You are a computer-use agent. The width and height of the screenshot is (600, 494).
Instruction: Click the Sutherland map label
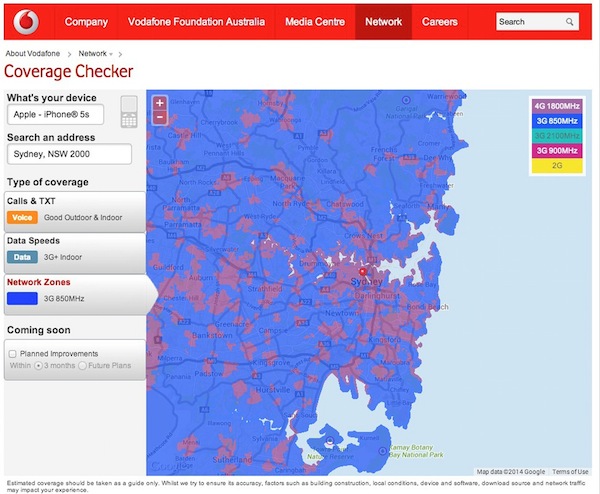[232, 460]
